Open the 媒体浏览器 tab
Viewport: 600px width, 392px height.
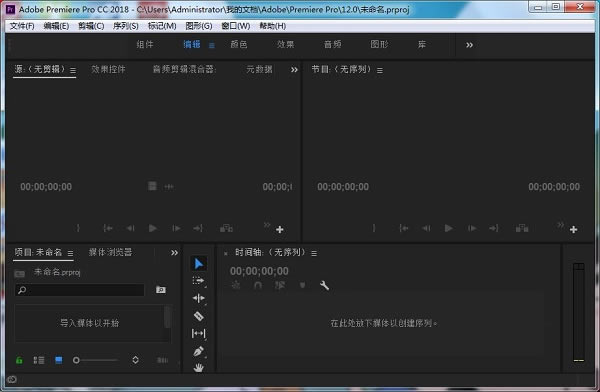[110, 252]
